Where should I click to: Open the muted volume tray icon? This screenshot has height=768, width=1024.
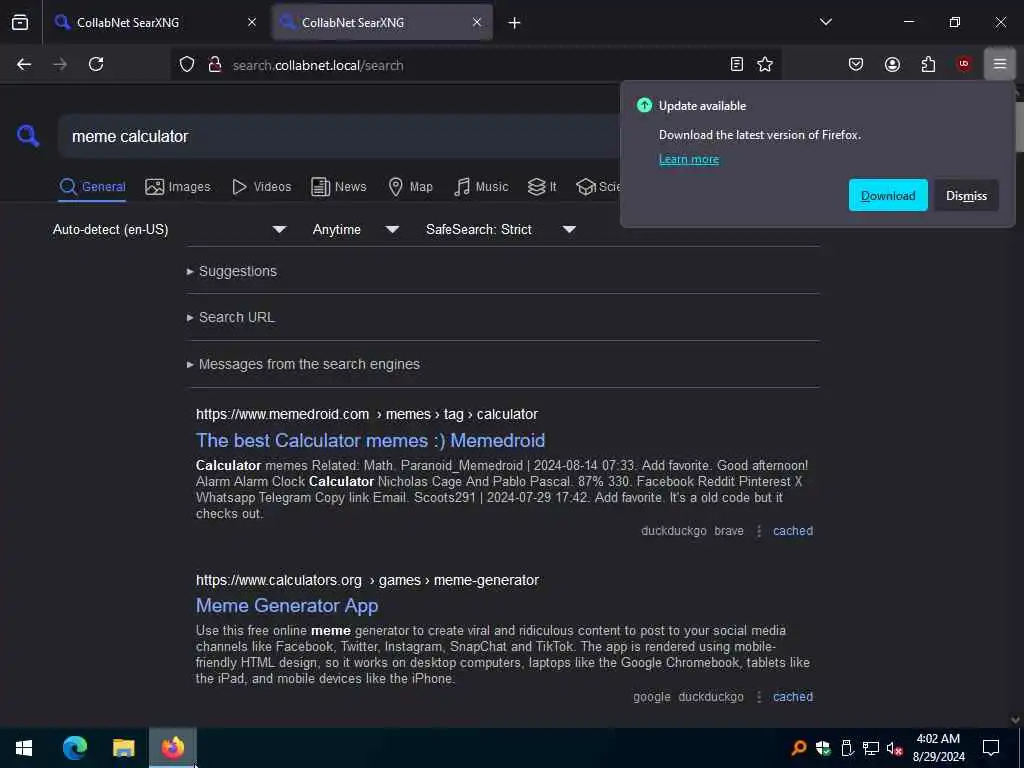pos(894,748)
